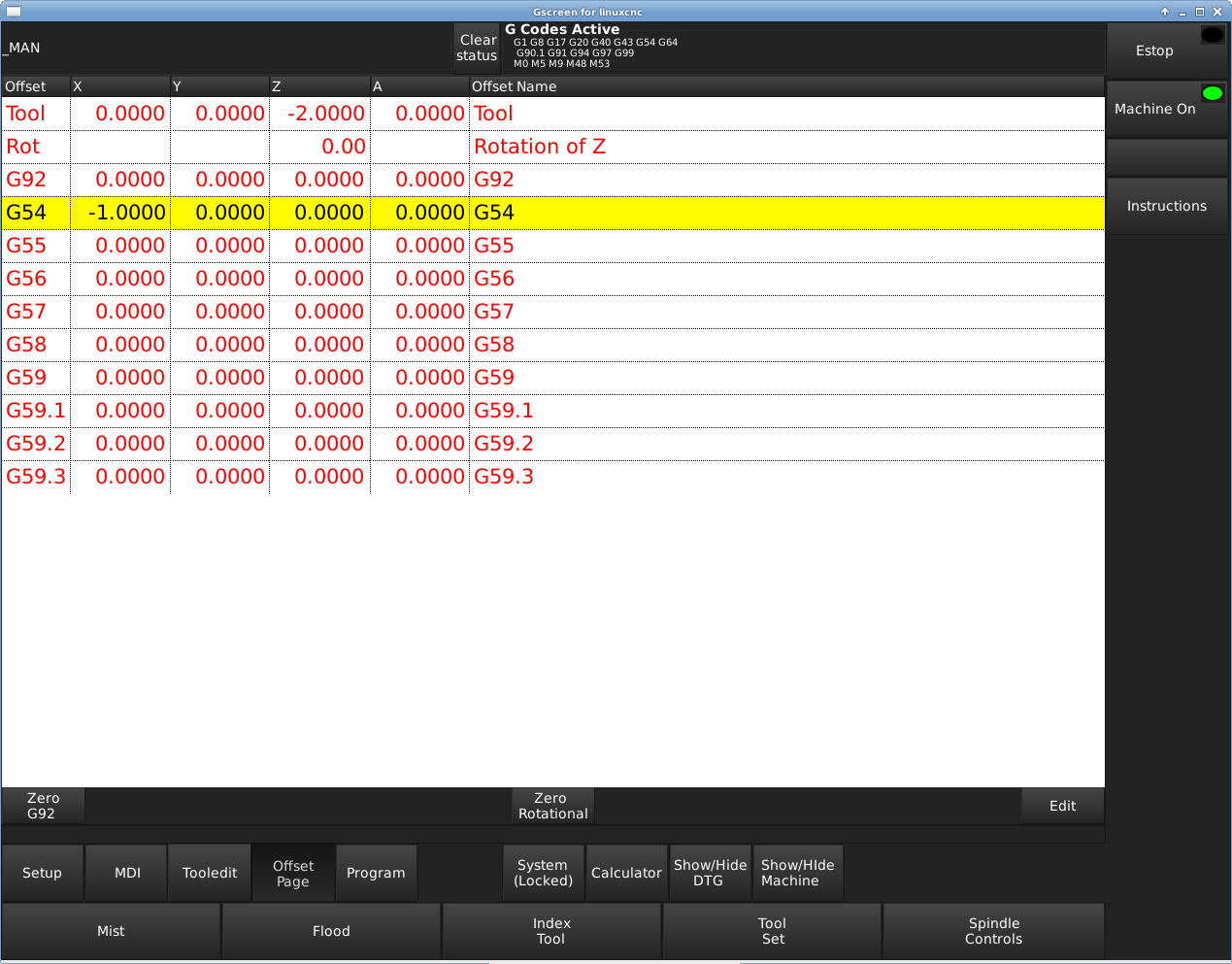Toggle Show/Hide Machine display

coord(797,873)
